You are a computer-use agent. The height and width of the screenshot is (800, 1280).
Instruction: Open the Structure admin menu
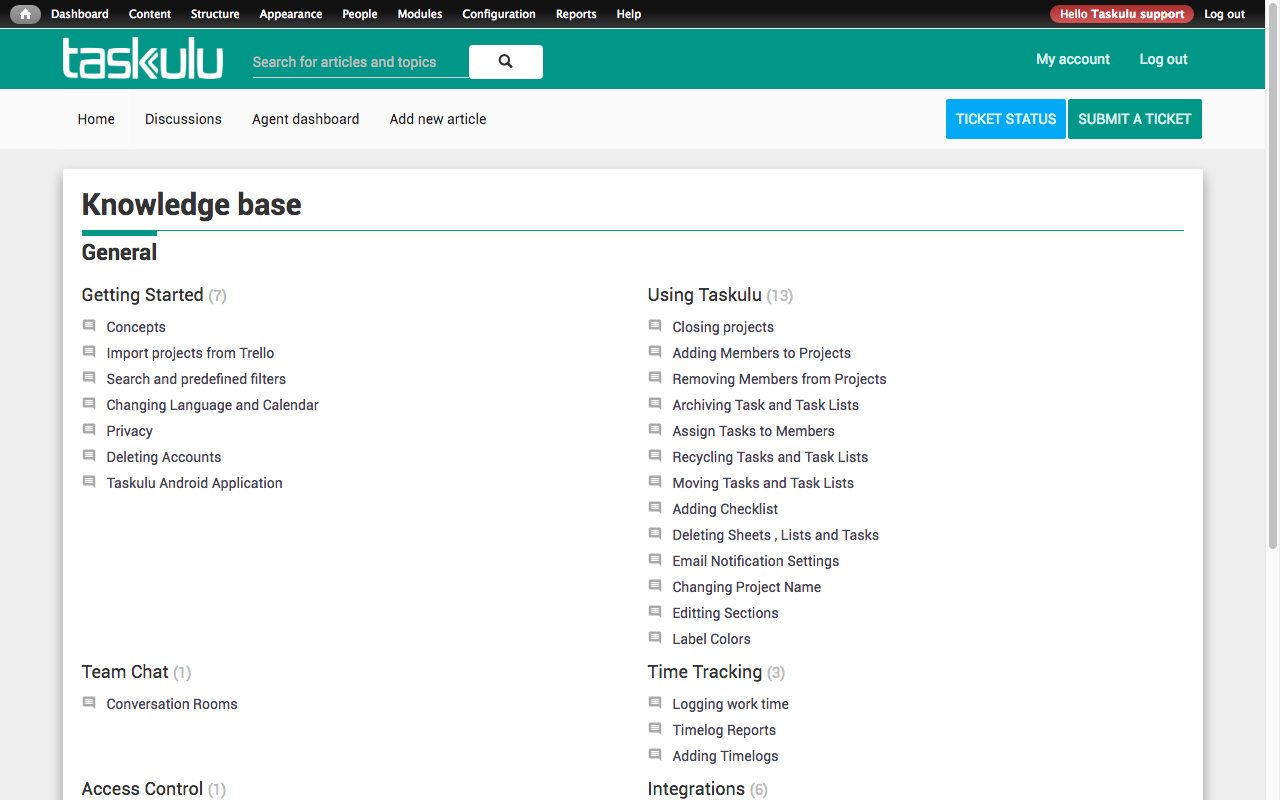click(x=215, y=14)
